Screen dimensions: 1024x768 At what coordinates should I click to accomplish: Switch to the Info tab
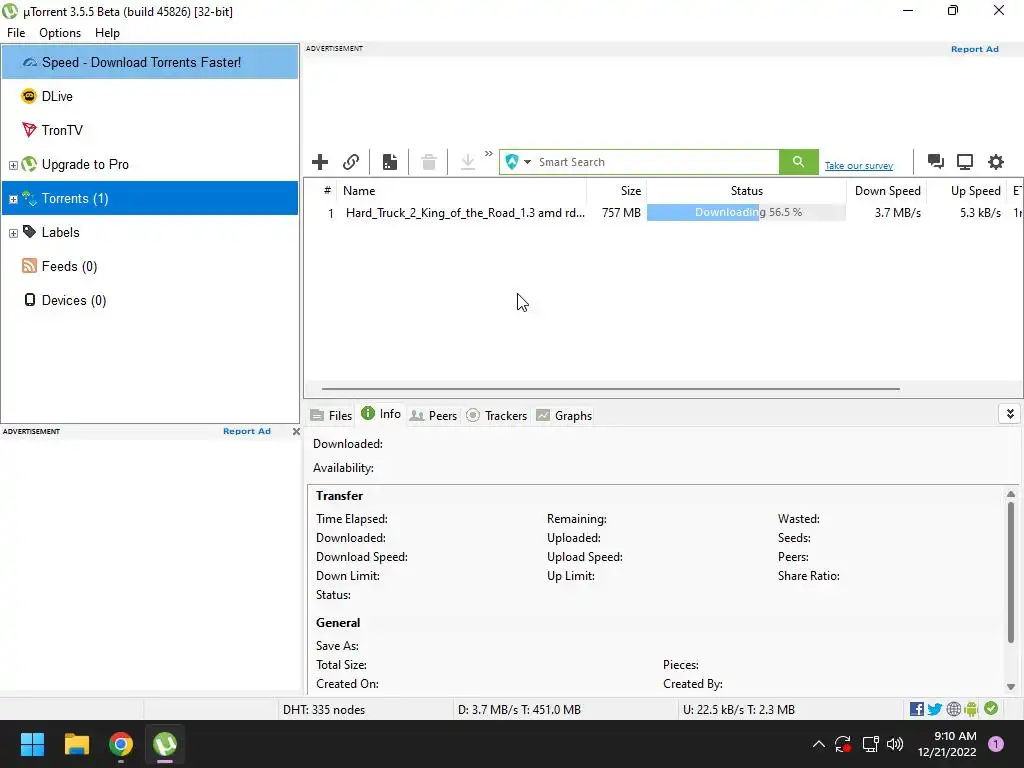click(x=381, y=414)
